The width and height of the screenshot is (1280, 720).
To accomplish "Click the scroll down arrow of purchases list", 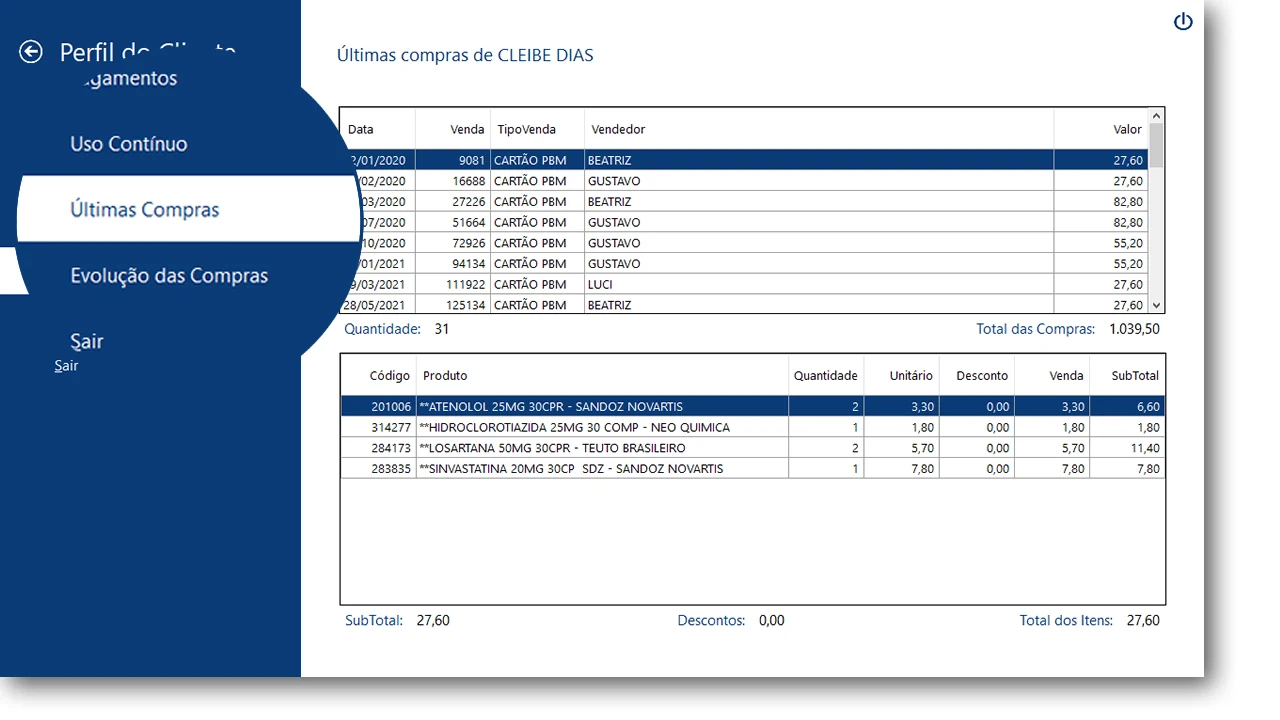I will [x=1157, y=305].
